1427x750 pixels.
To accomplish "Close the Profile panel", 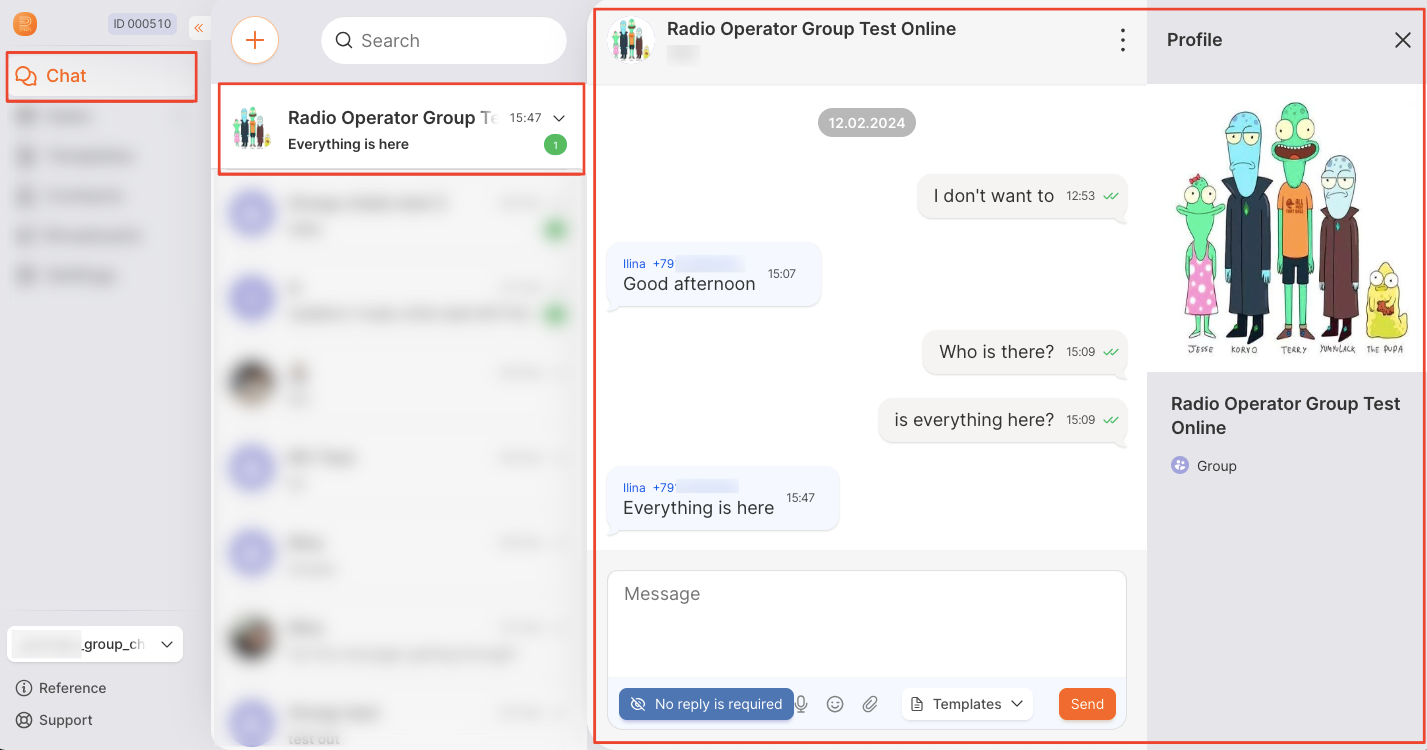I will (x=1402, y=40).
